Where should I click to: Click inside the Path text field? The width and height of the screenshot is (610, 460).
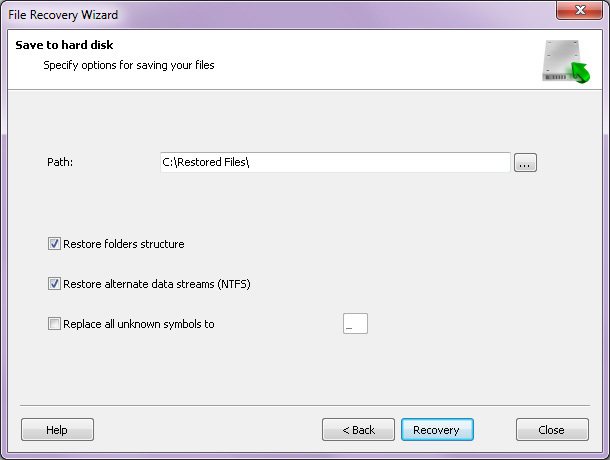pyautogui.click(x=335, y=162)
